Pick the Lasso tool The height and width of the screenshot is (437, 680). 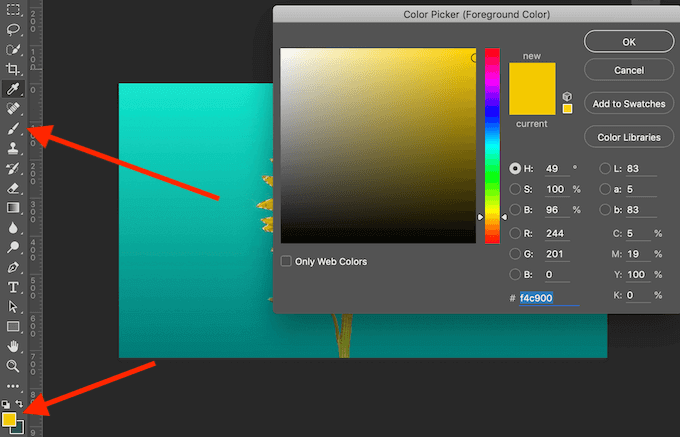(14, 30)
